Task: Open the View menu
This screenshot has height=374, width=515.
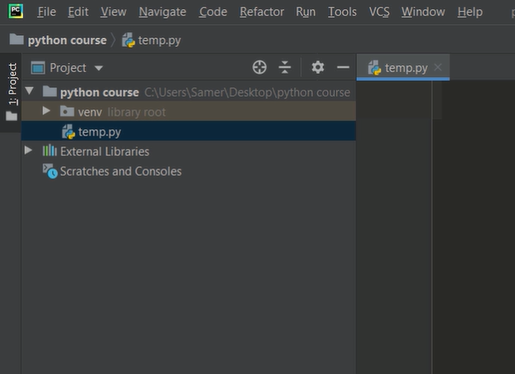Action: pos(113,12)
